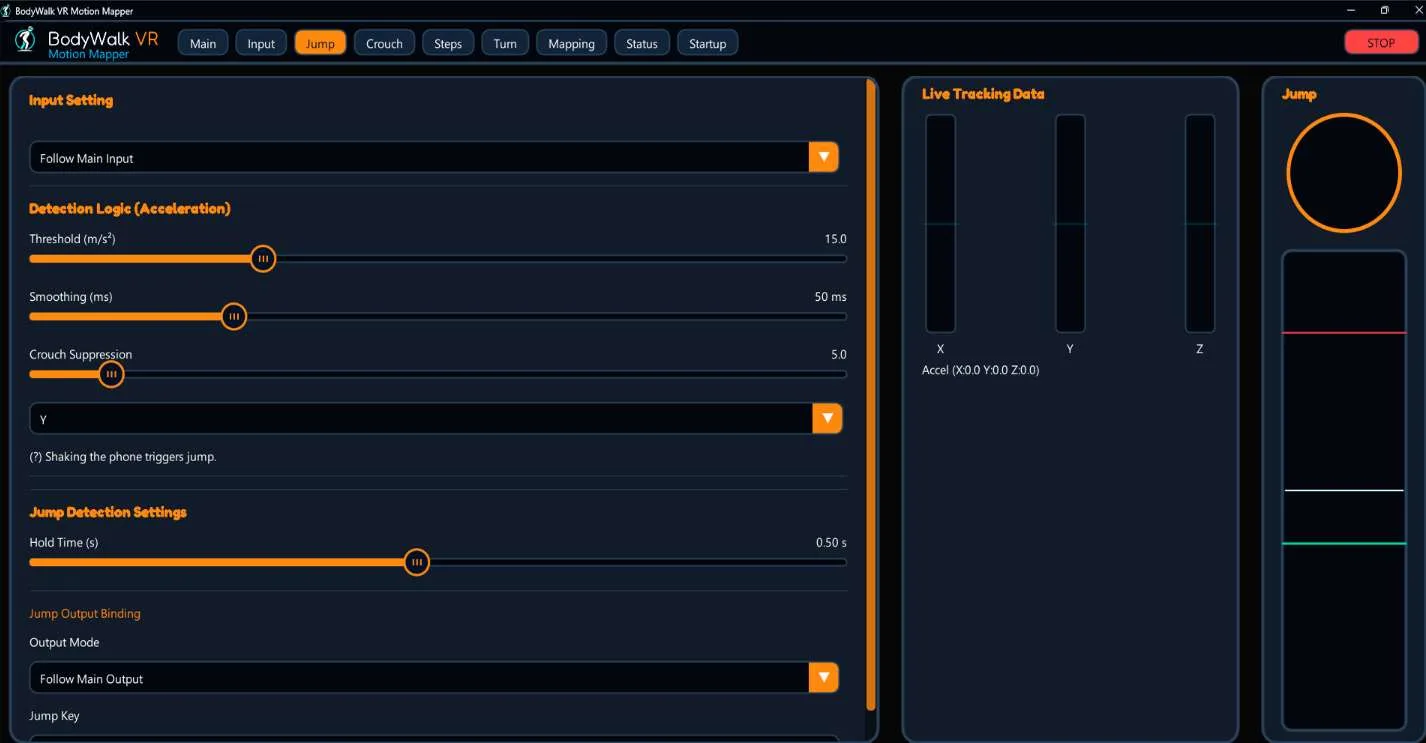
Task: Click the 'Threshold (m/s²)' label
Action: [72, 239]
